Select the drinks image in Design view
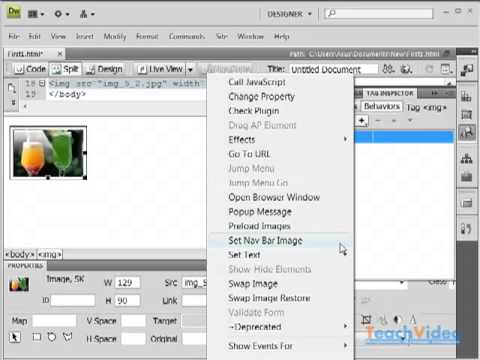Image resolution: width=480 pixels, height=360 pixels. click(48, 153)
